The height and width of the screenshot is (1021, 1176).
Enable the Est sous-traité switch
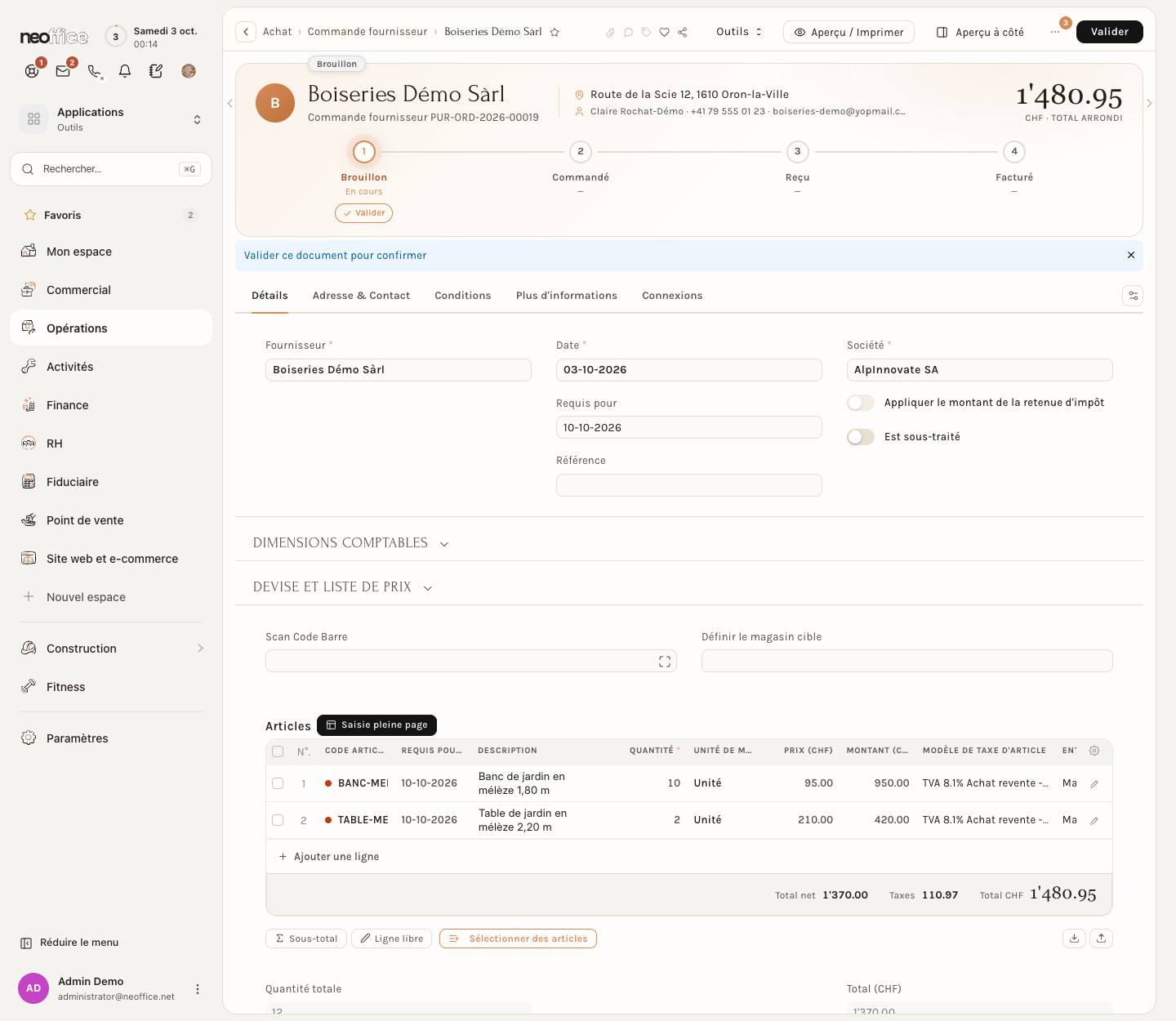click(x=861, y=437)
